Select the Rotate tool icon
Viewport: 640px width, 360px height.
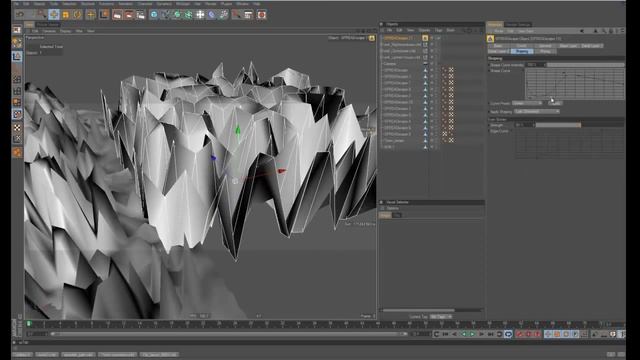77,15
